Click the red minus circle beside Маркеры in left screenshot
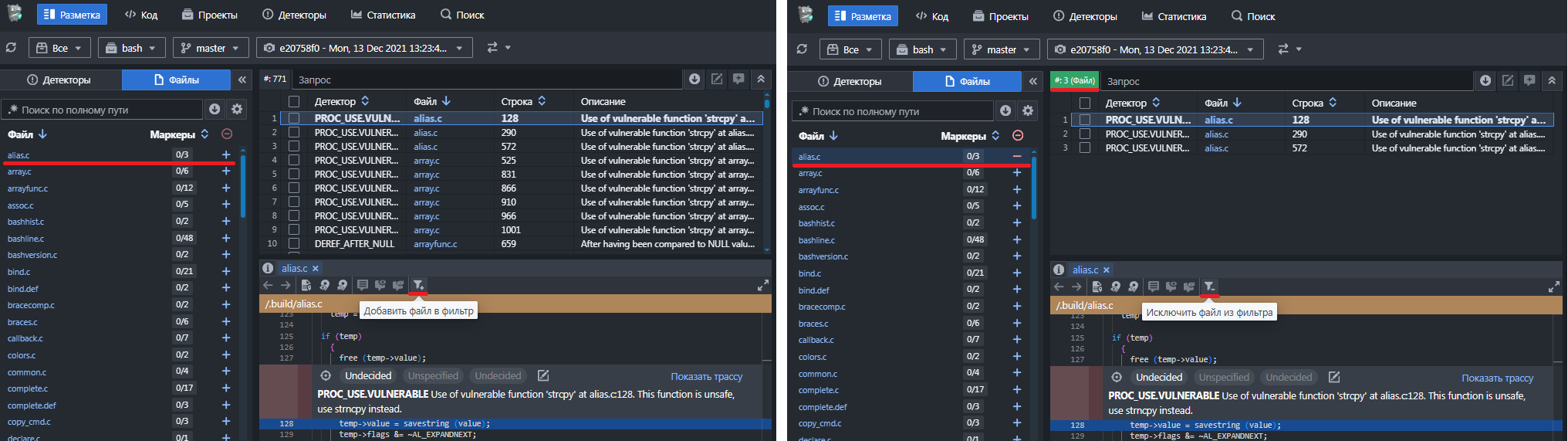The image size is (1568, 441). click(x=227, y=134)
